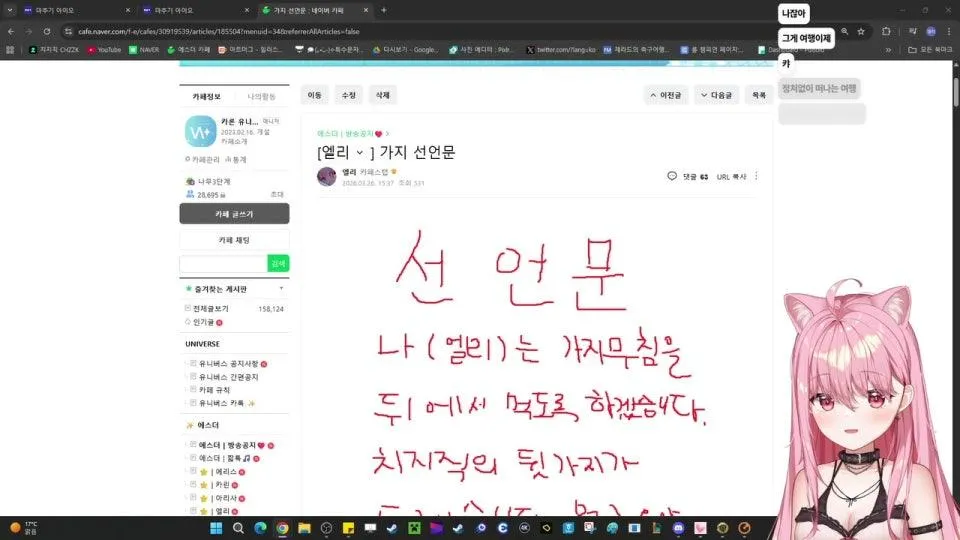Screen dimensions: 960x540
Task: Switch to the 나의활동 tab
Action: click(262, 96)
